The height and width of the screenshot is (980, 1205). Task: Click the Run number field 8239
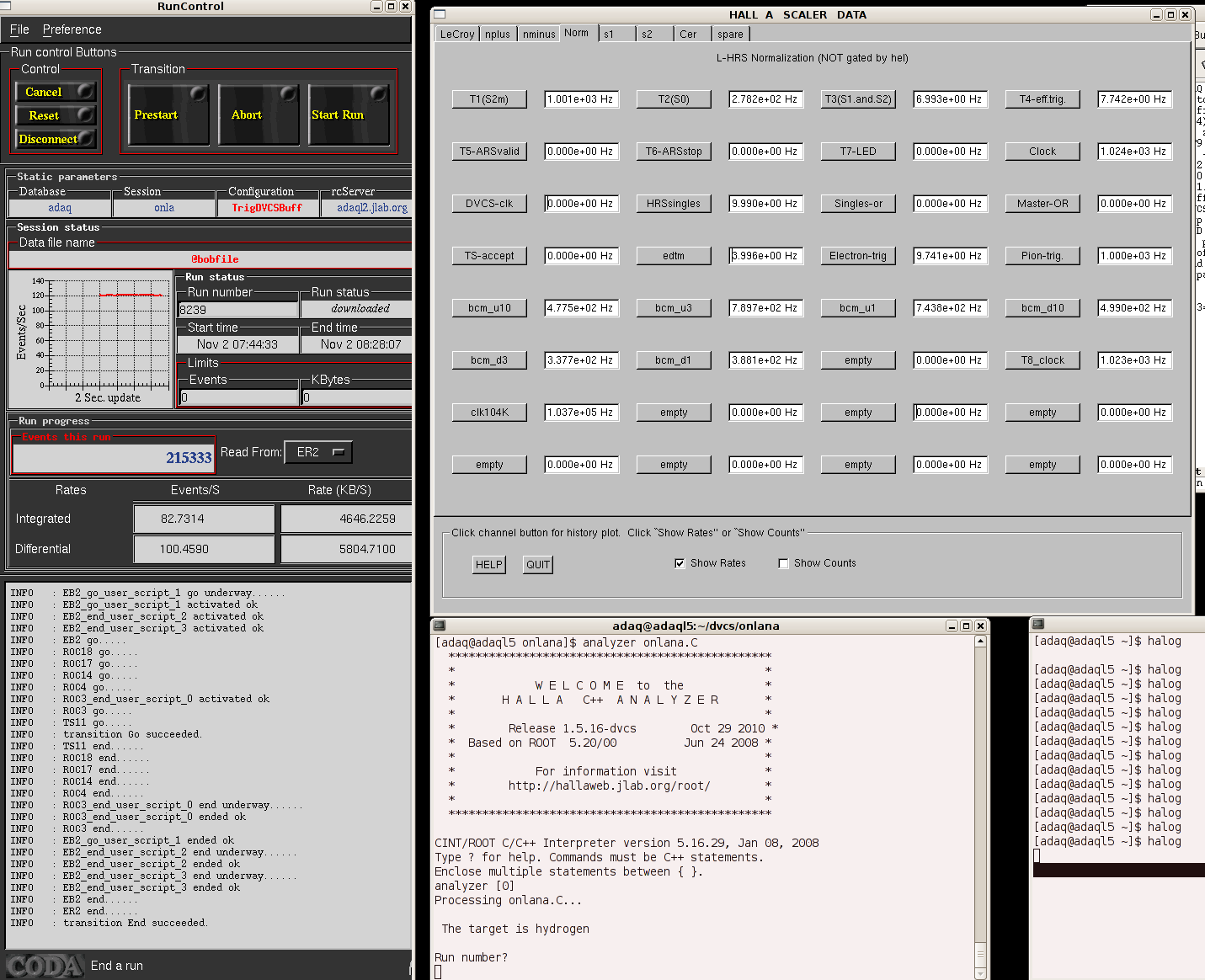239,309
